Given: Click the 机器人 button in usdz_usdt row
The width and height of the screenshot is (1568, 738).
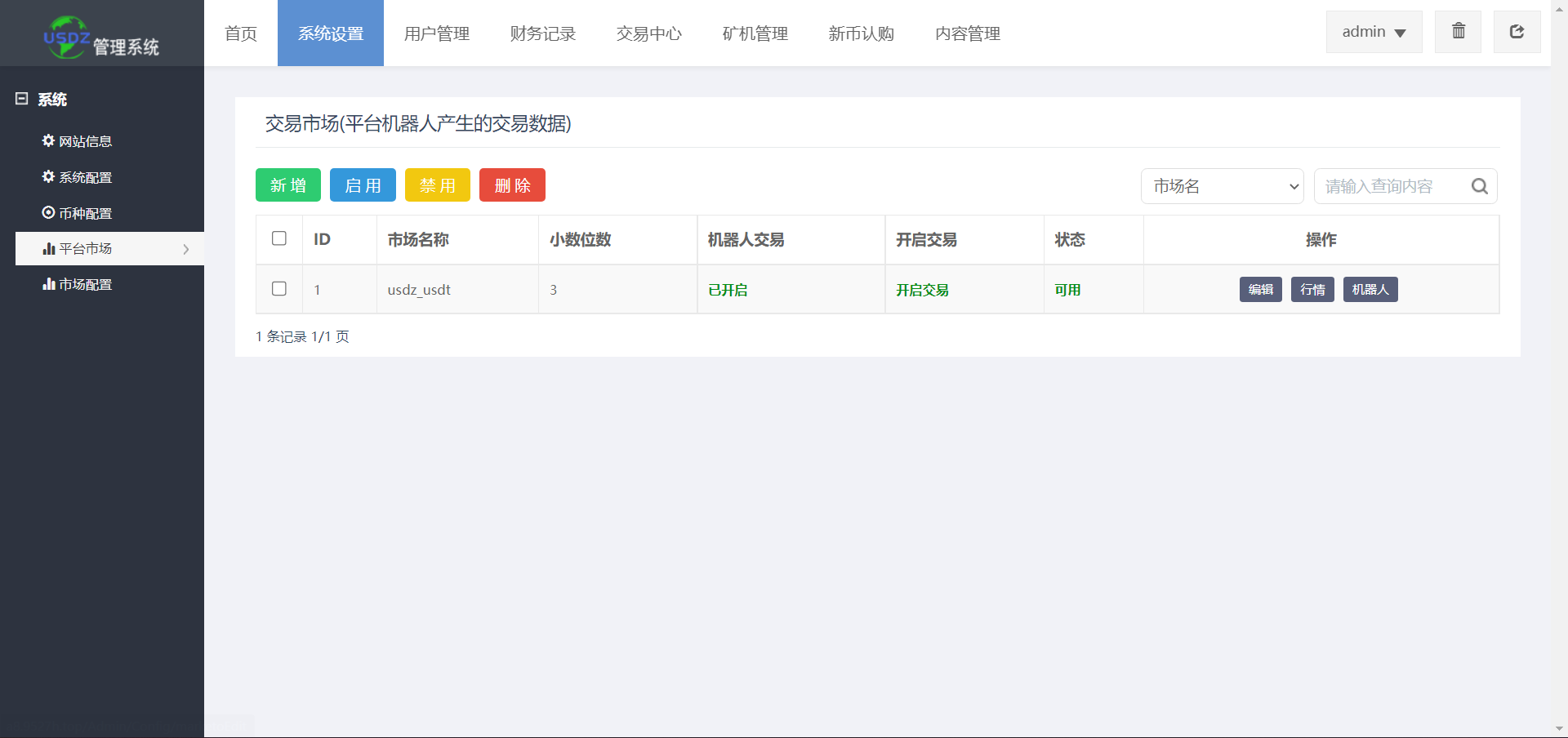Looking at the screenshot, I should pyautogui.click(x=1370, y=290).
